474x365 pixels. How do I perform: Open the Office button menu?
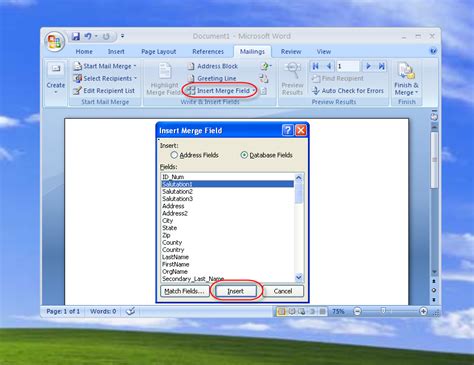(x=55, y=42)
